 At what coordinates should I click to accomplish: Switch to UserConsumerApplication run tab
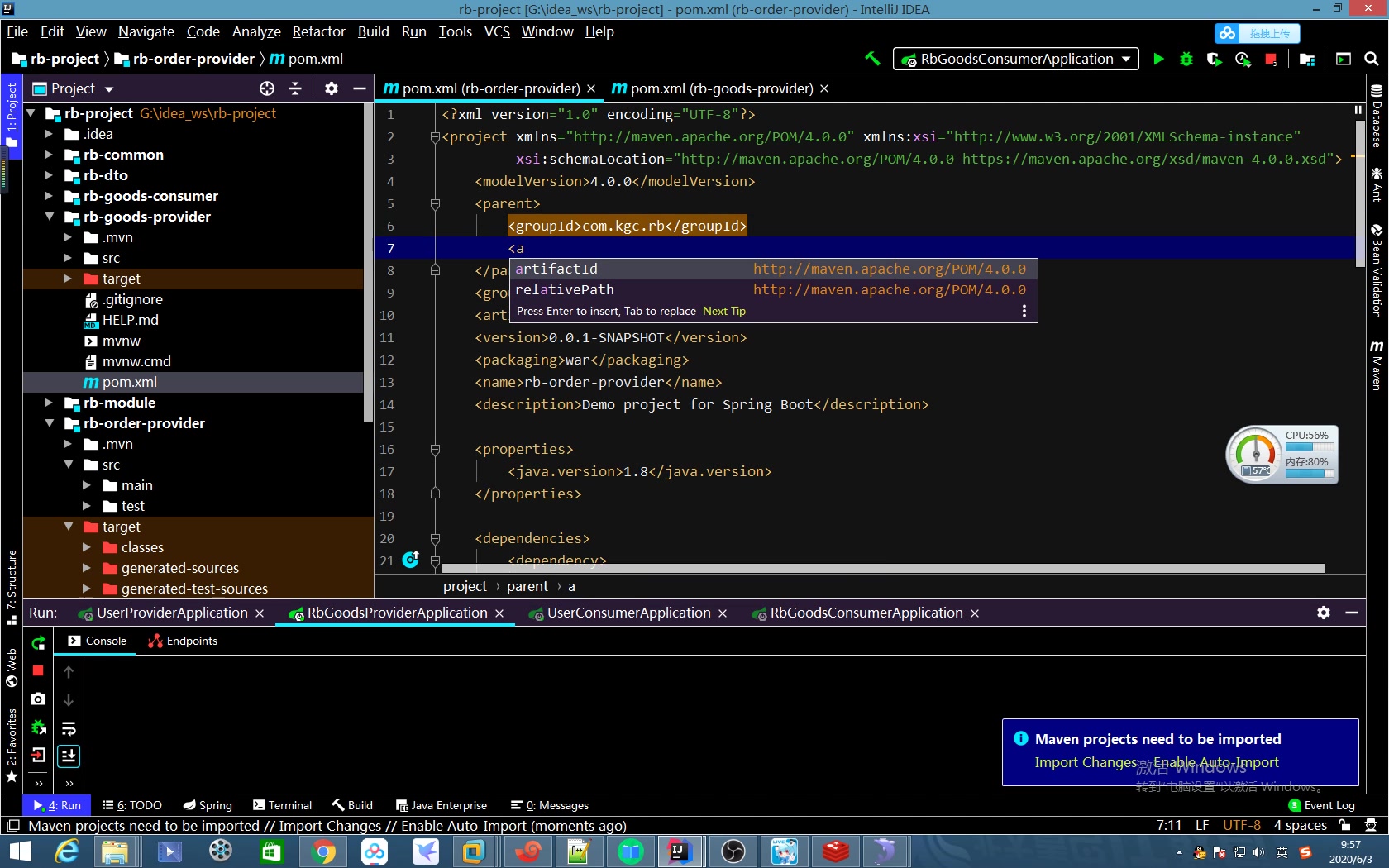(628, 613)
